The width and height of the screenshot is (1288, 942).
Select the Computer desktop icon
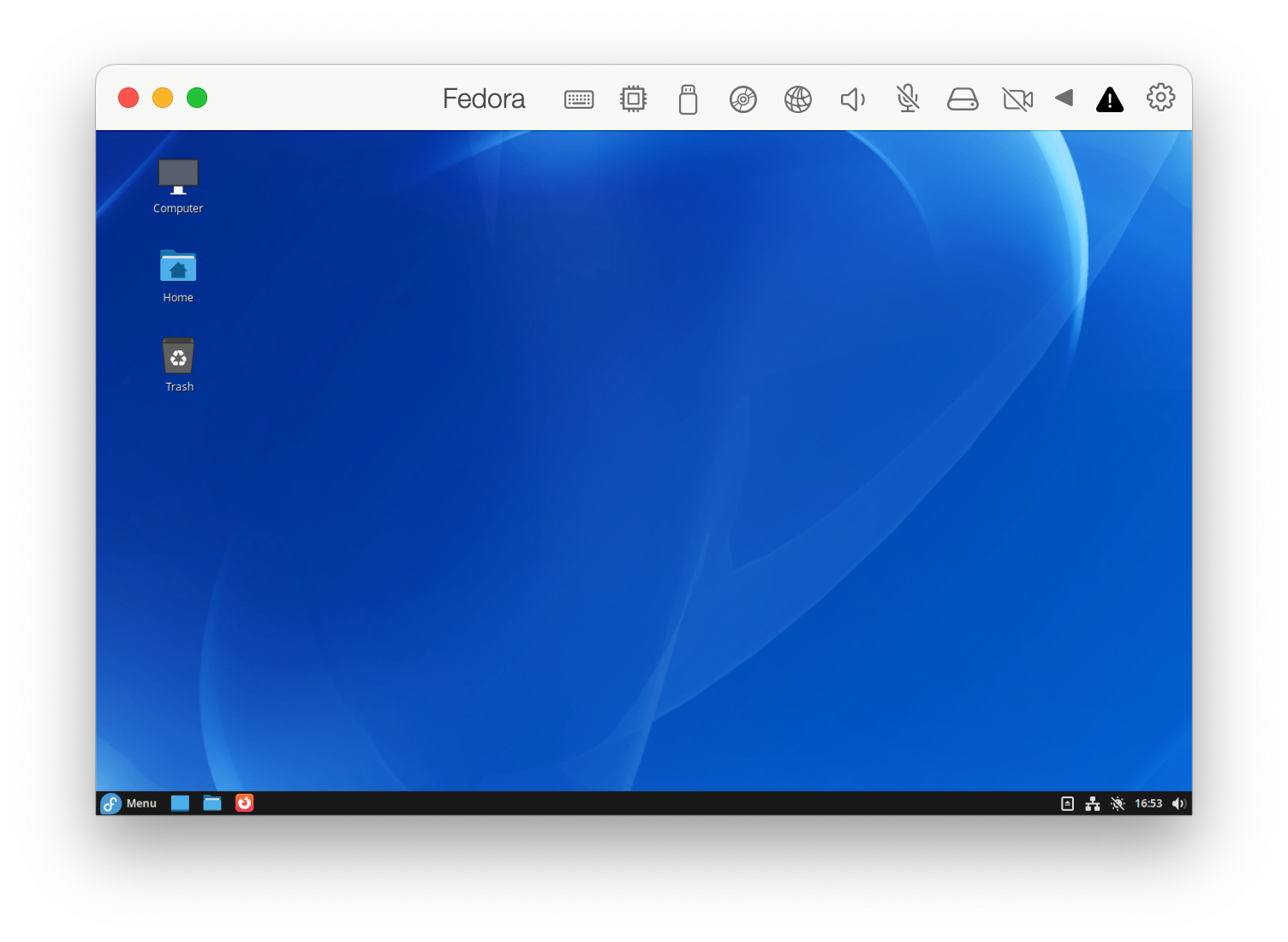click(x=178, y=186)
